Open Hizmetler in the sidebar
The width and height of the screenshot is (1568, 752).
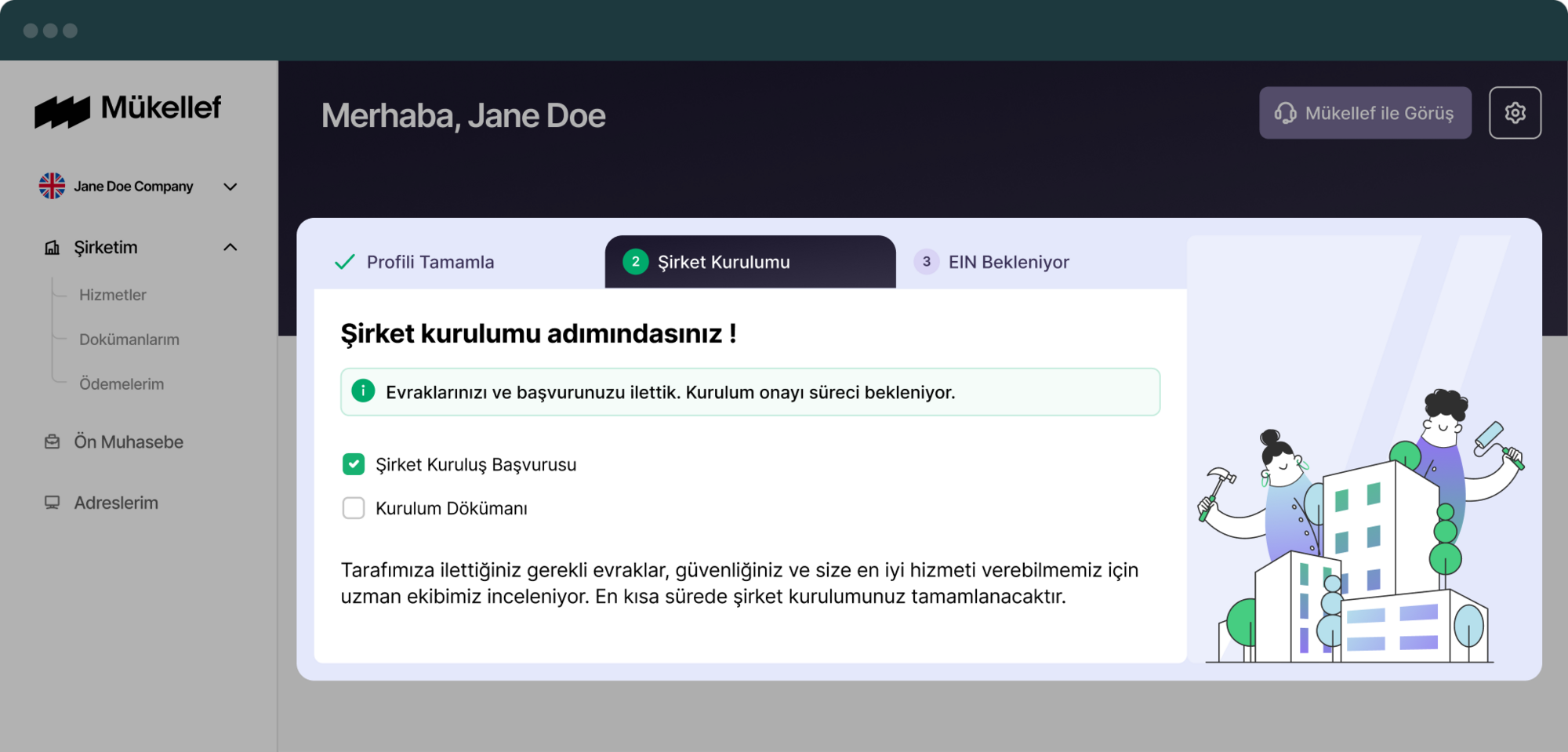click(113, 295)
